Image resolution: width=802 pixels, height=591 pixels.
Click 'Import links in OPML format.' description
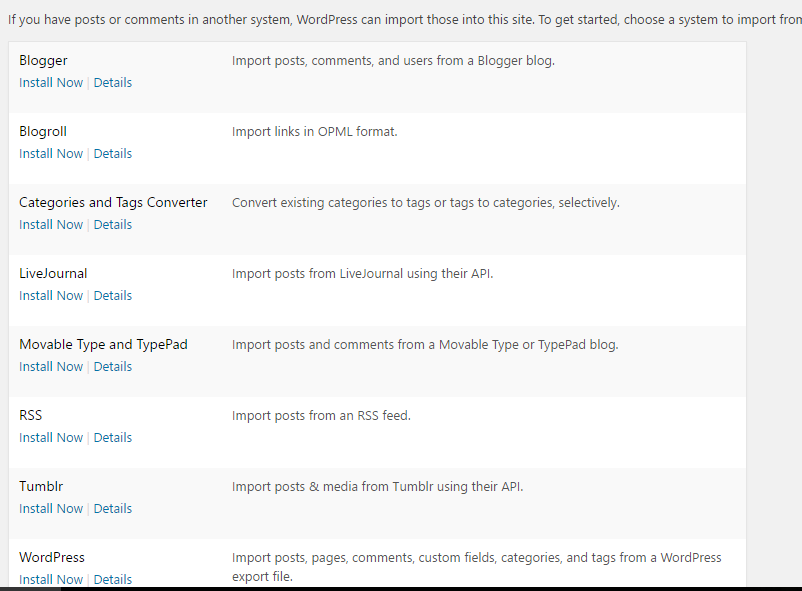tap(315, 132)
